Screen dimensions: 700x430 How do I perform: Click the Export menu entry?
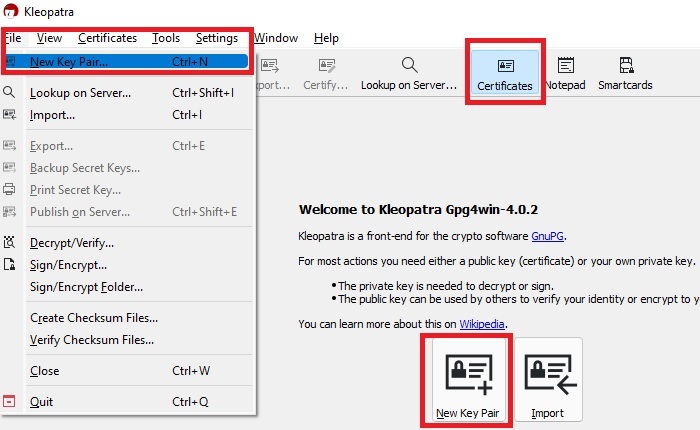[126, 146]
